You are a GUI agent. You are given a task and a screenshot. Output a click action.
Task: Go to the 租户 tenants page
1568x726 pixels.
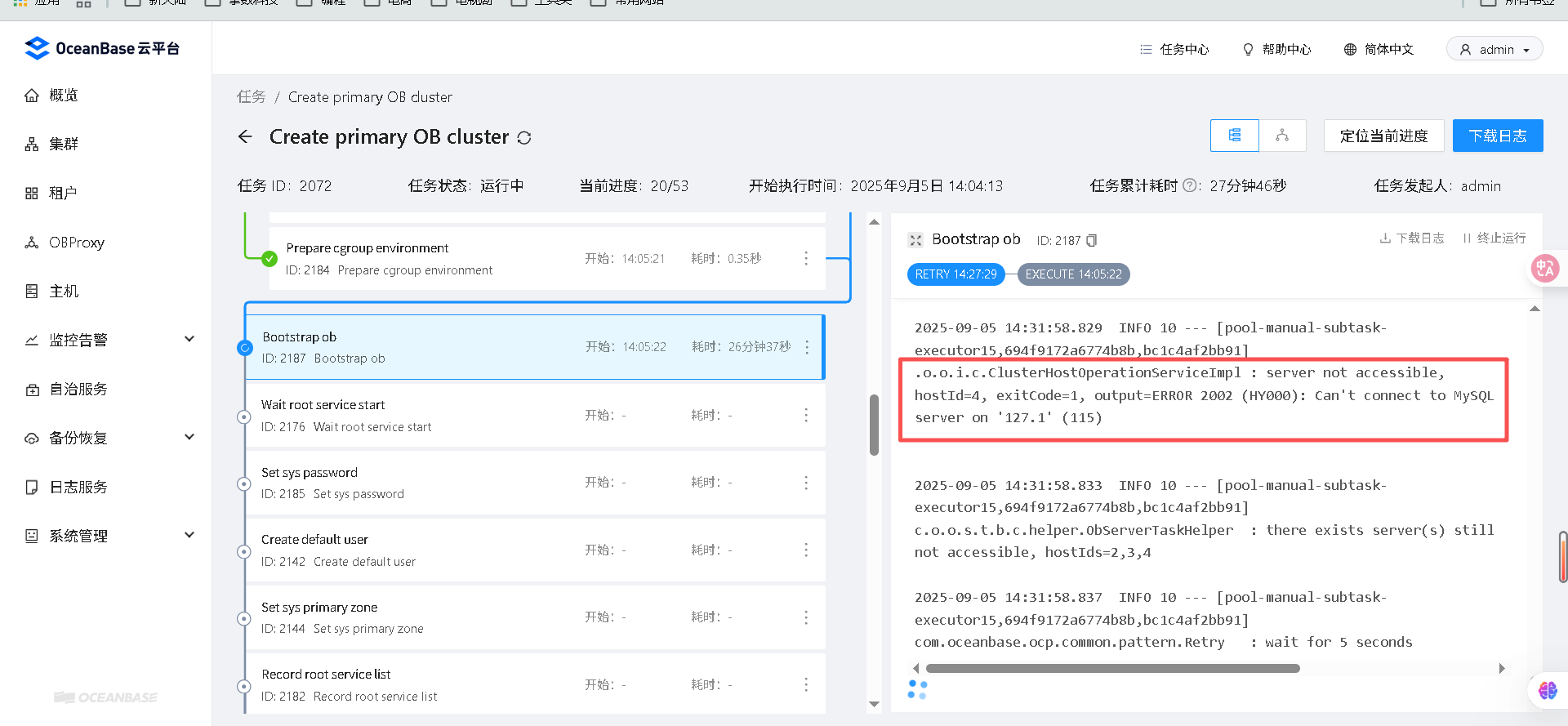point(63,194)
